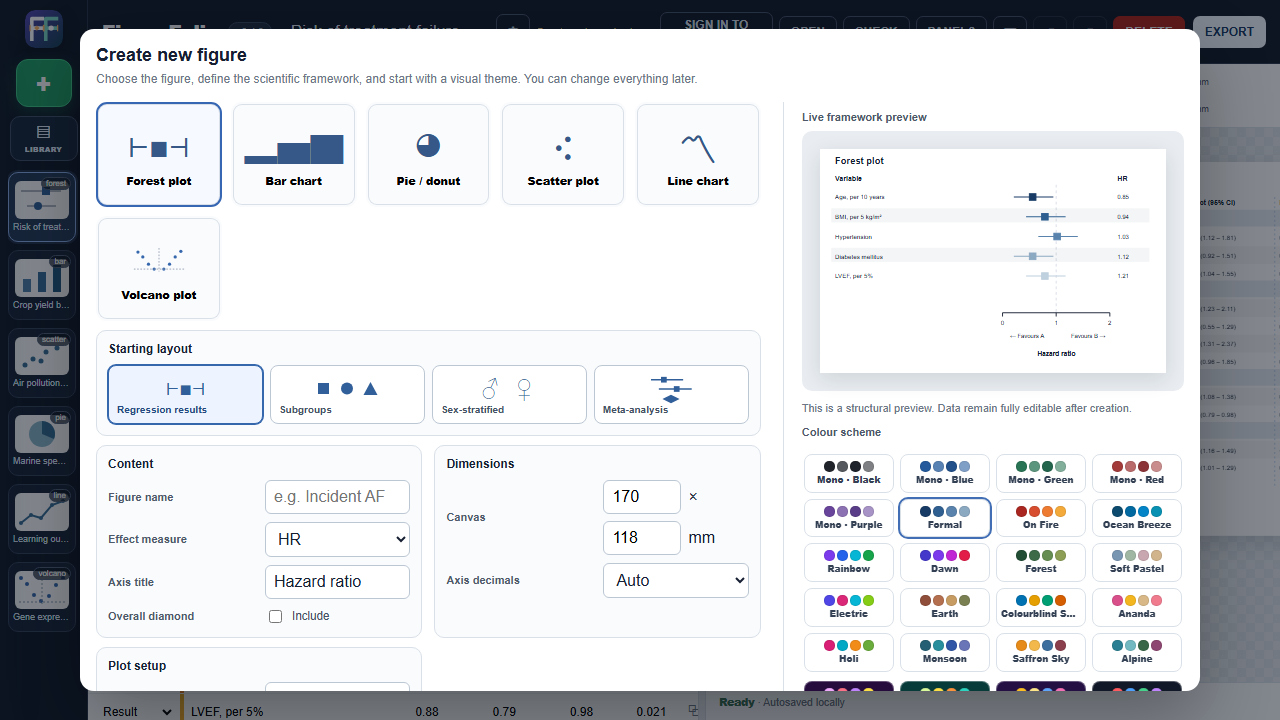Open the Air pollution scatter figure thumbnail
Image resolution: width=1280 pixels, height=720 pixels.
[x=43, y=363]
